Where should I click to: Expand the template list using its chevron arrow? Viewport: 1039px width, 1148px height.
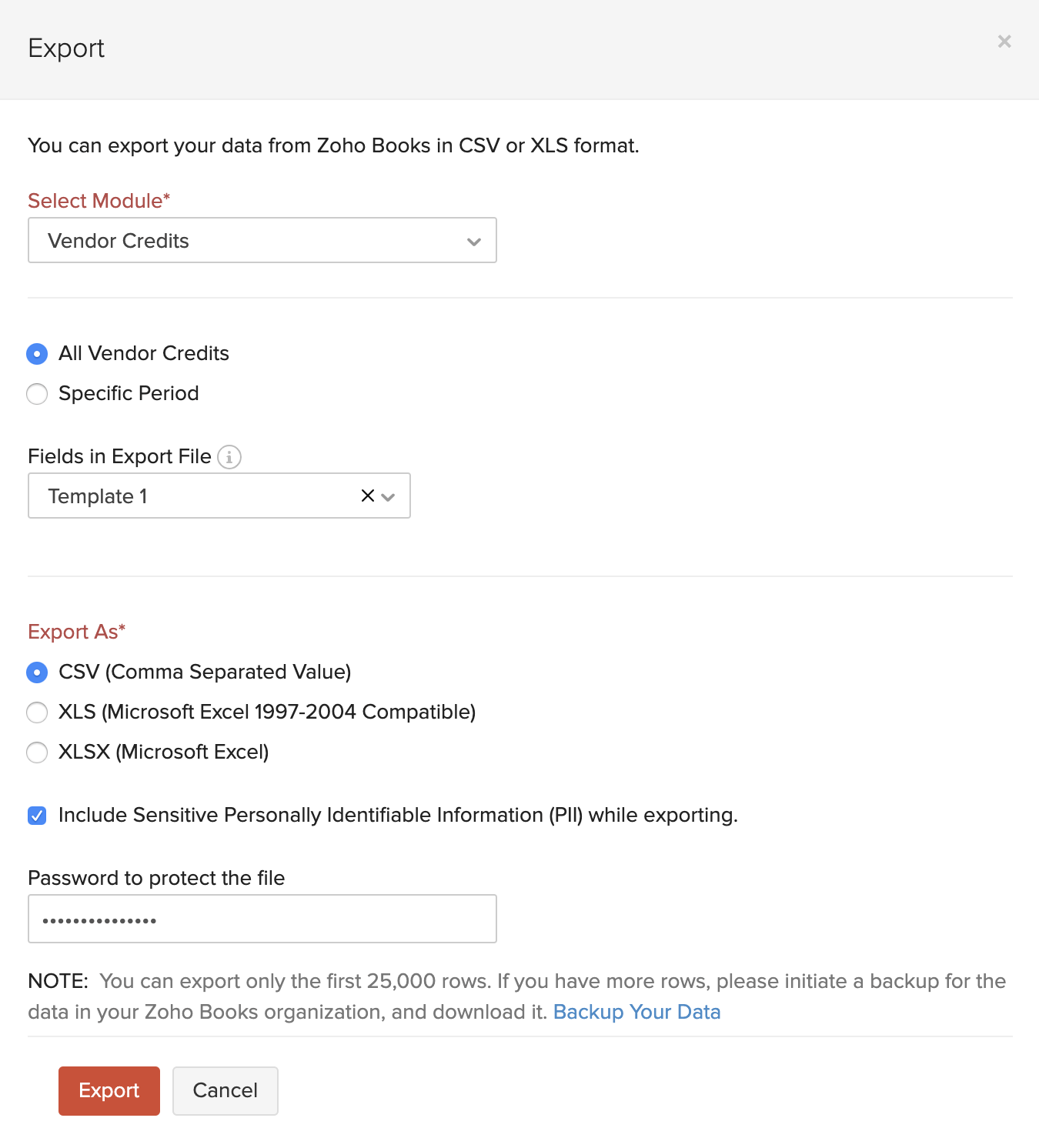coord(389,497)
